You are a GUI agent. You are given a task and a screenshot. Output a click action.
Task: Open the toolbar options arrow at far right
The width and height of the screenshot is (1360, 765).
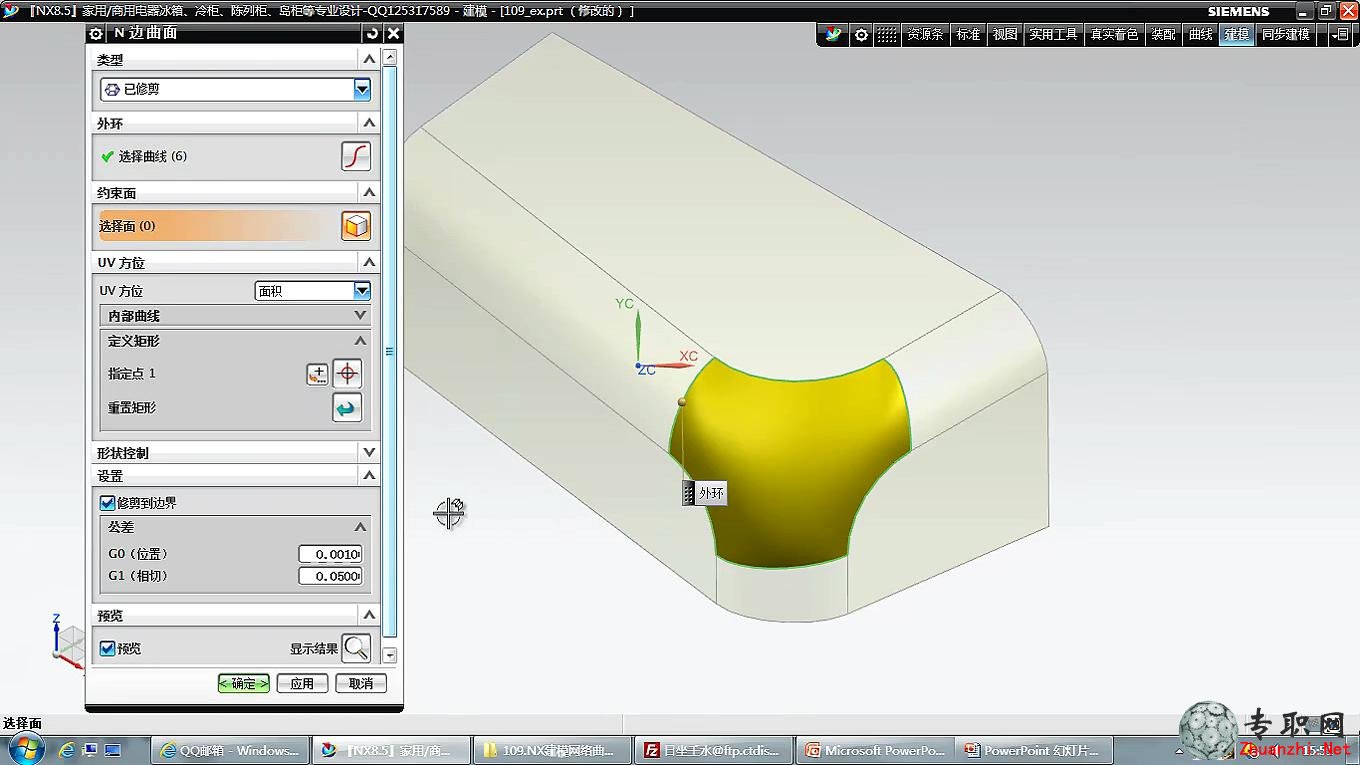pos(1340,34)
